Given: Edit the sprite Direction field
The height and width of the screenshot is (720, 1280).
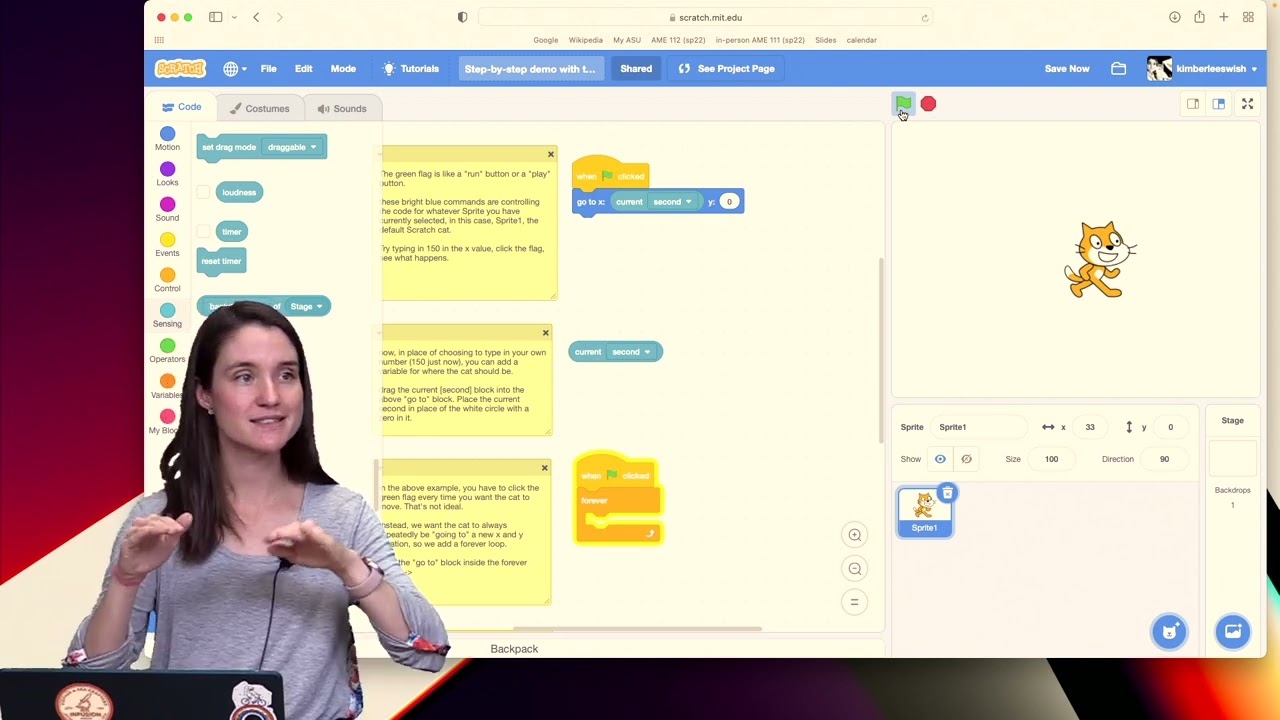Looking at the screenshot, I should click(x=1164, y=459).
